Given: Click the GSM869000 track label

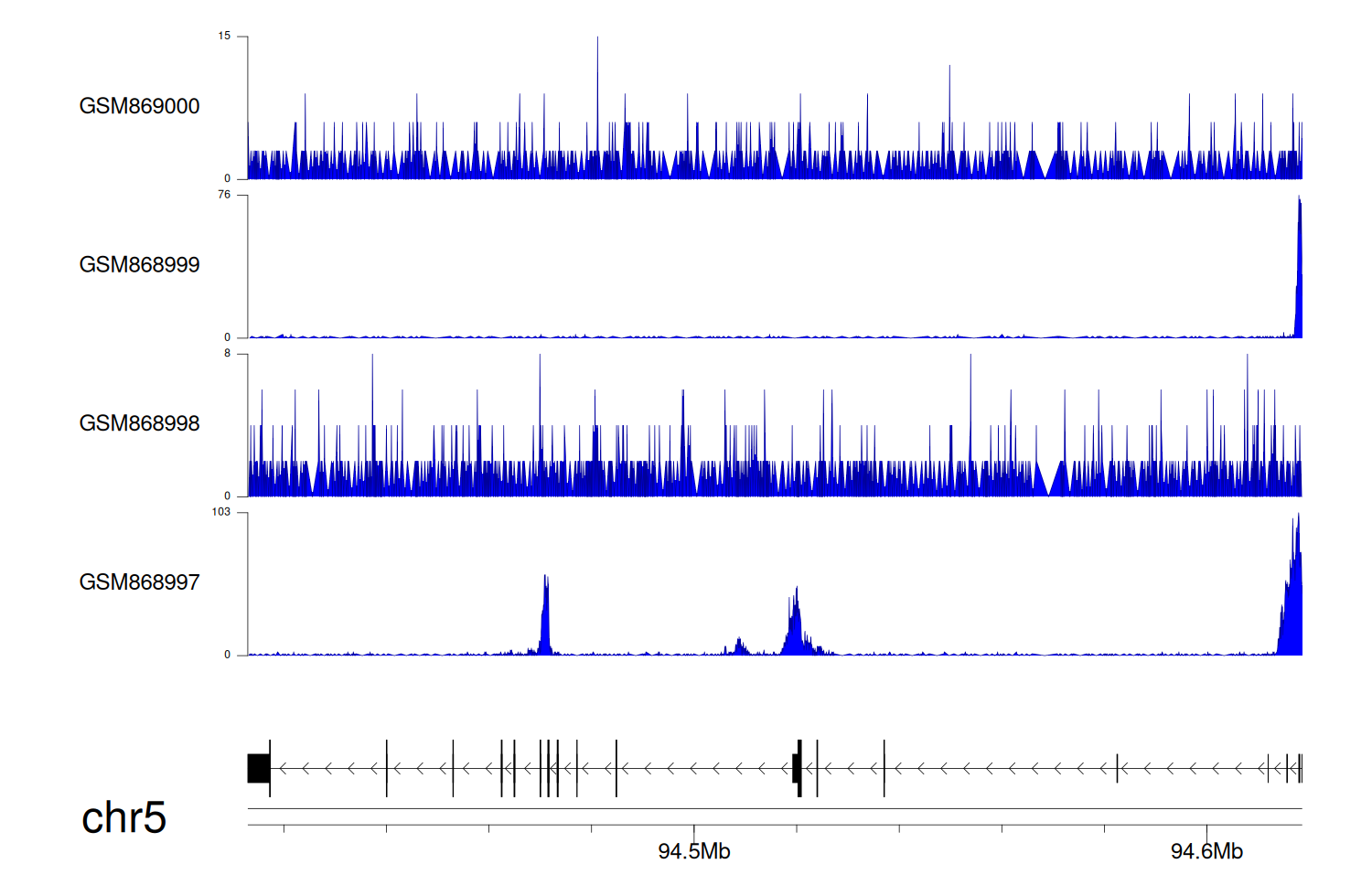Looking at the screenshot, I should pyautogui.click(x=139, y=106).
